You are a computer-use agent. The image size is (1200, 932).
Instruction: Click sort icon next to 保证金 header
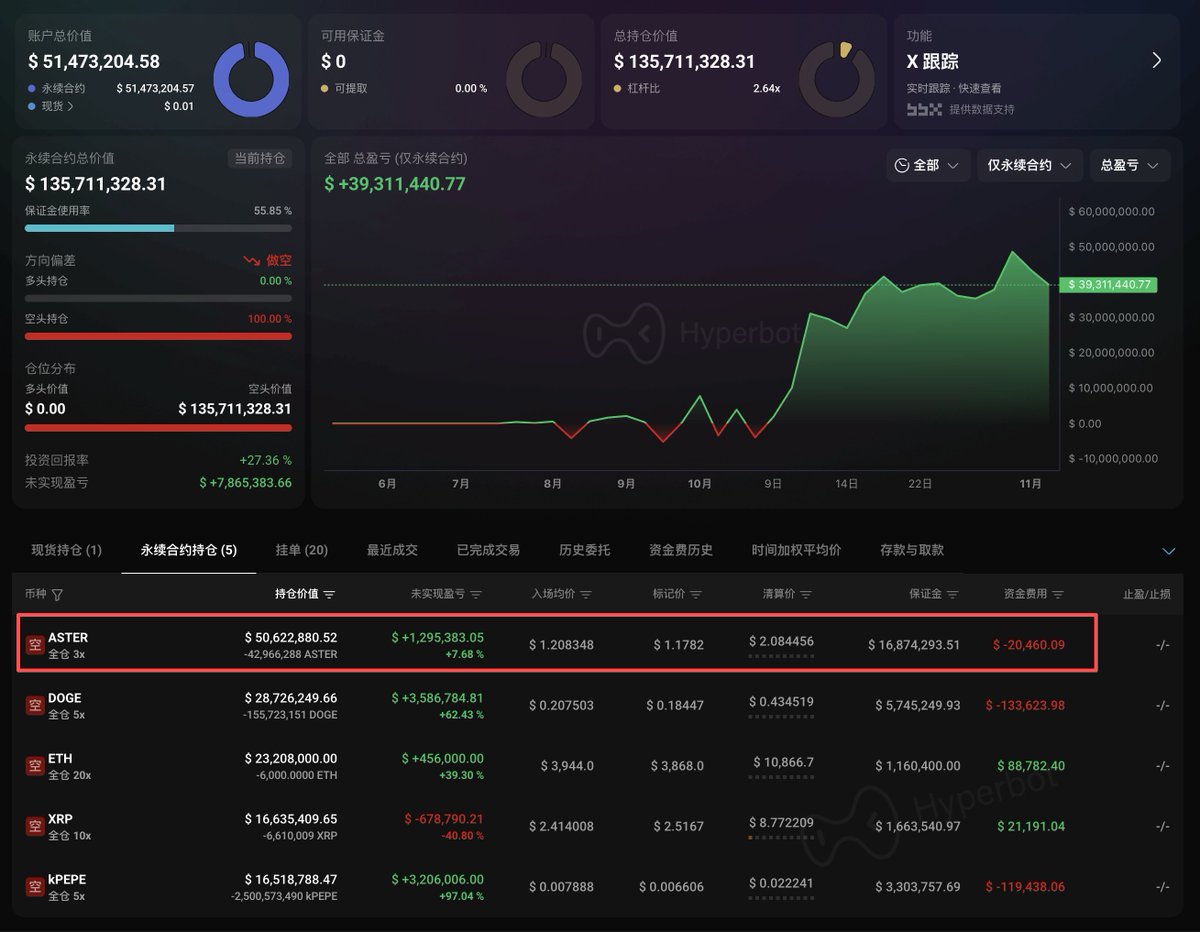[x=953, y=595]
